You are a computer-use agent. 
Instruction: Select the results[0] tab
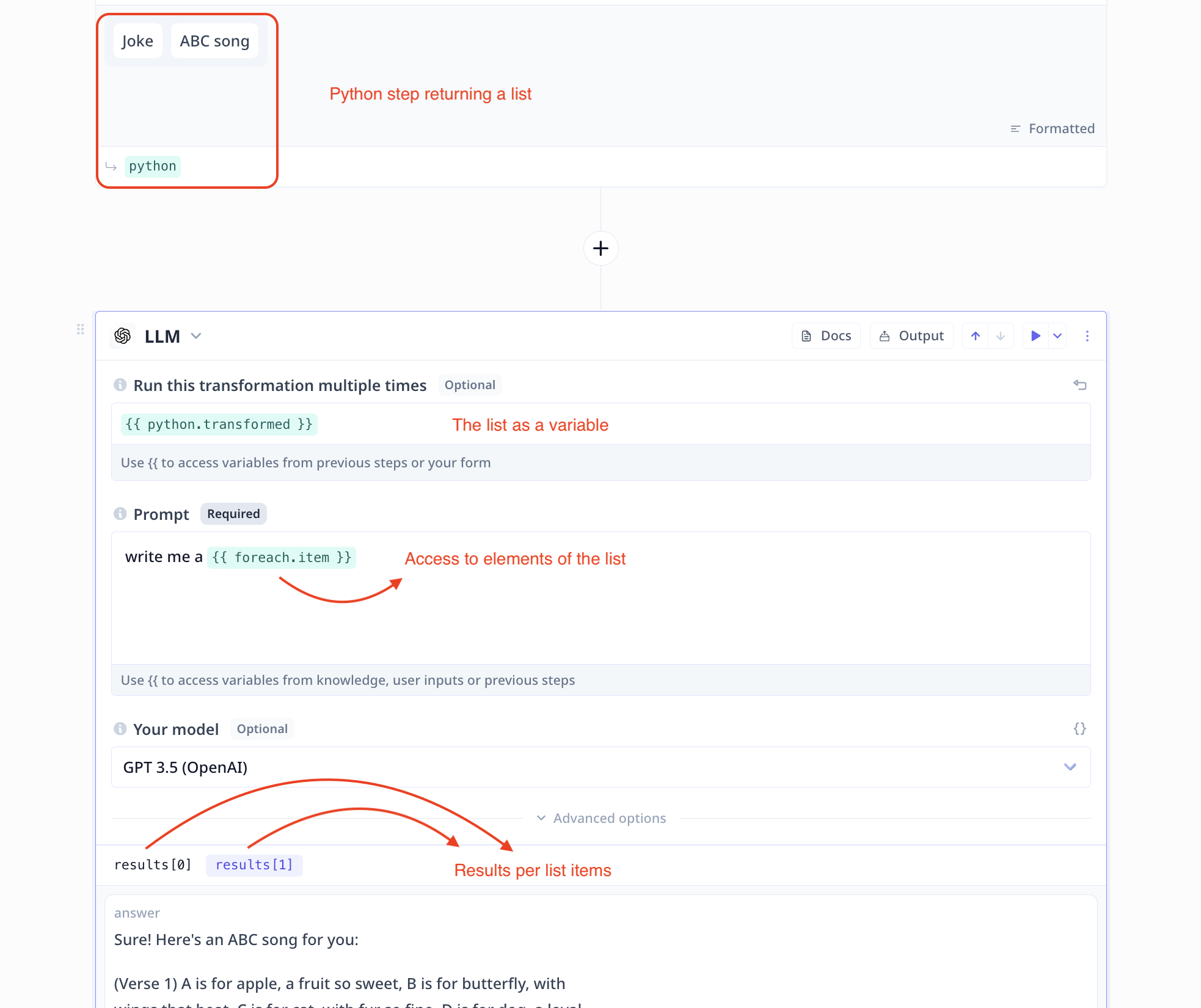click(x=153, y=864)
